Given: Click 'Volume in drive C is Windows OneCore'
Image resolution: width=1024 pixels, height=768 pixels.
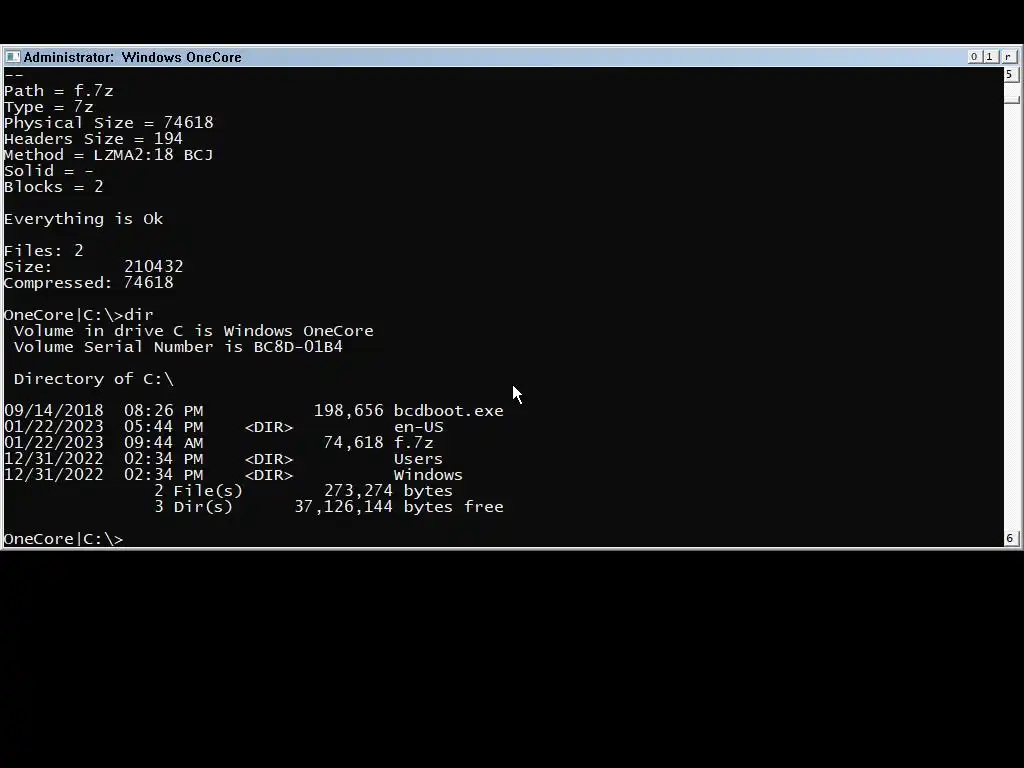Looking at the screenshot, I should (x=193, y=330).
